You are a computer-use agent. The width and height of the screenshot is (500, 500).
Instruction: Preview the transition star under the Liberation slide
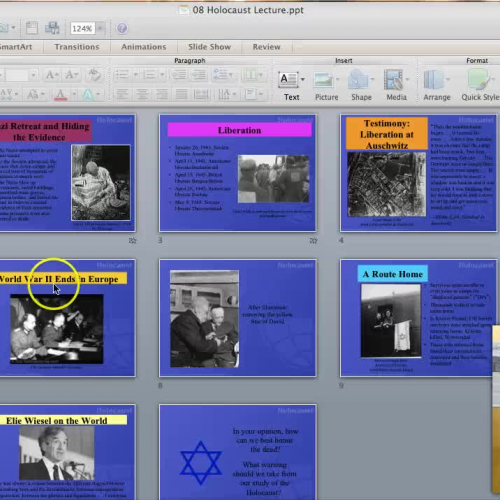pos(313,240)
